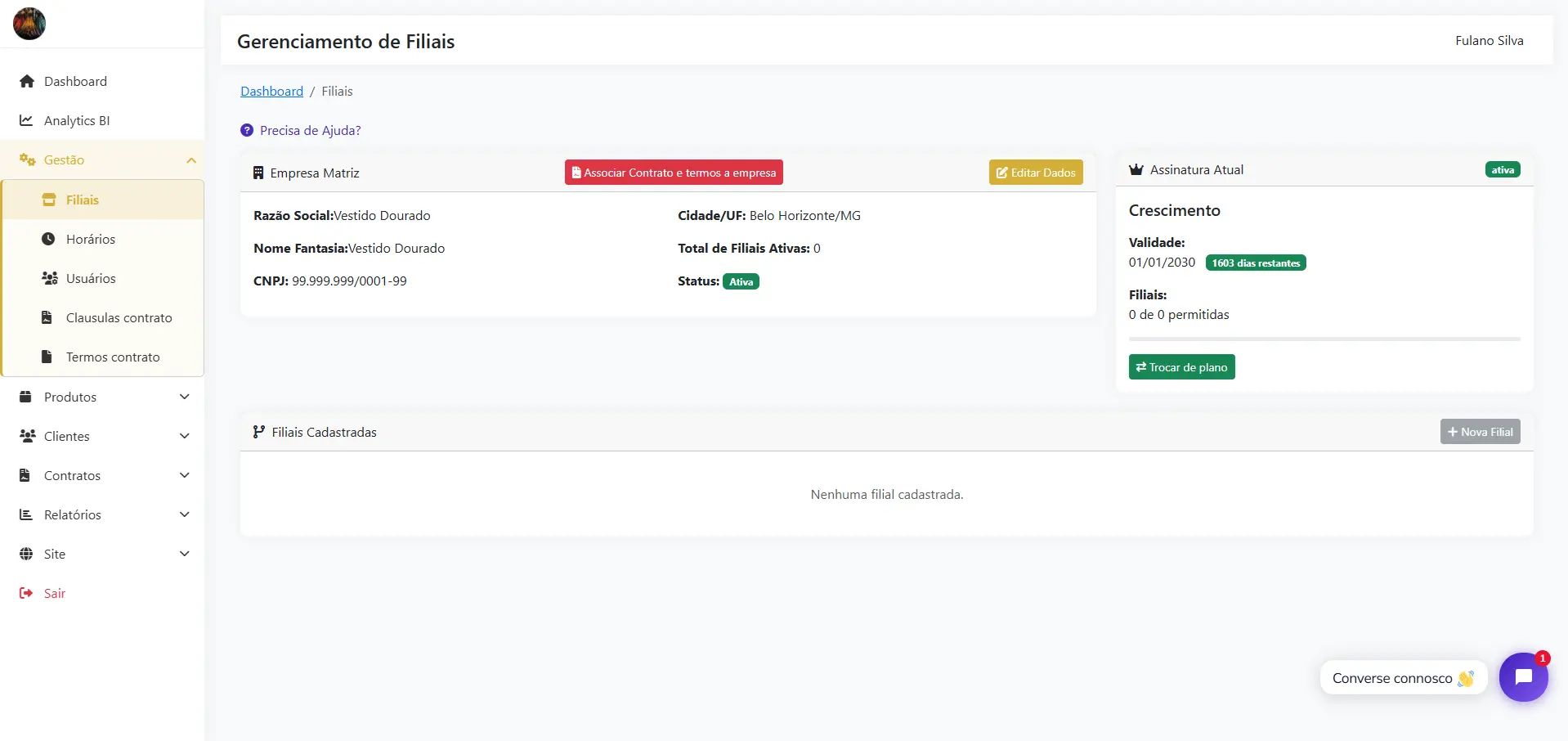Log out via the Sair item

[x=102, y=593]
